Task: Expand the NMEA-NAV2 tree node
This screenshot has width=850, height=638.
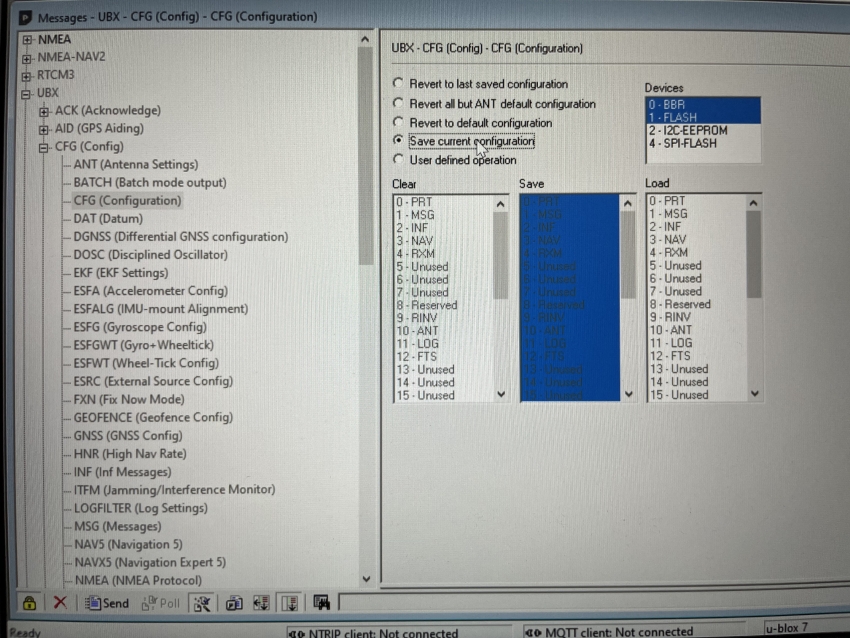Action: click(x=27, y=57)
